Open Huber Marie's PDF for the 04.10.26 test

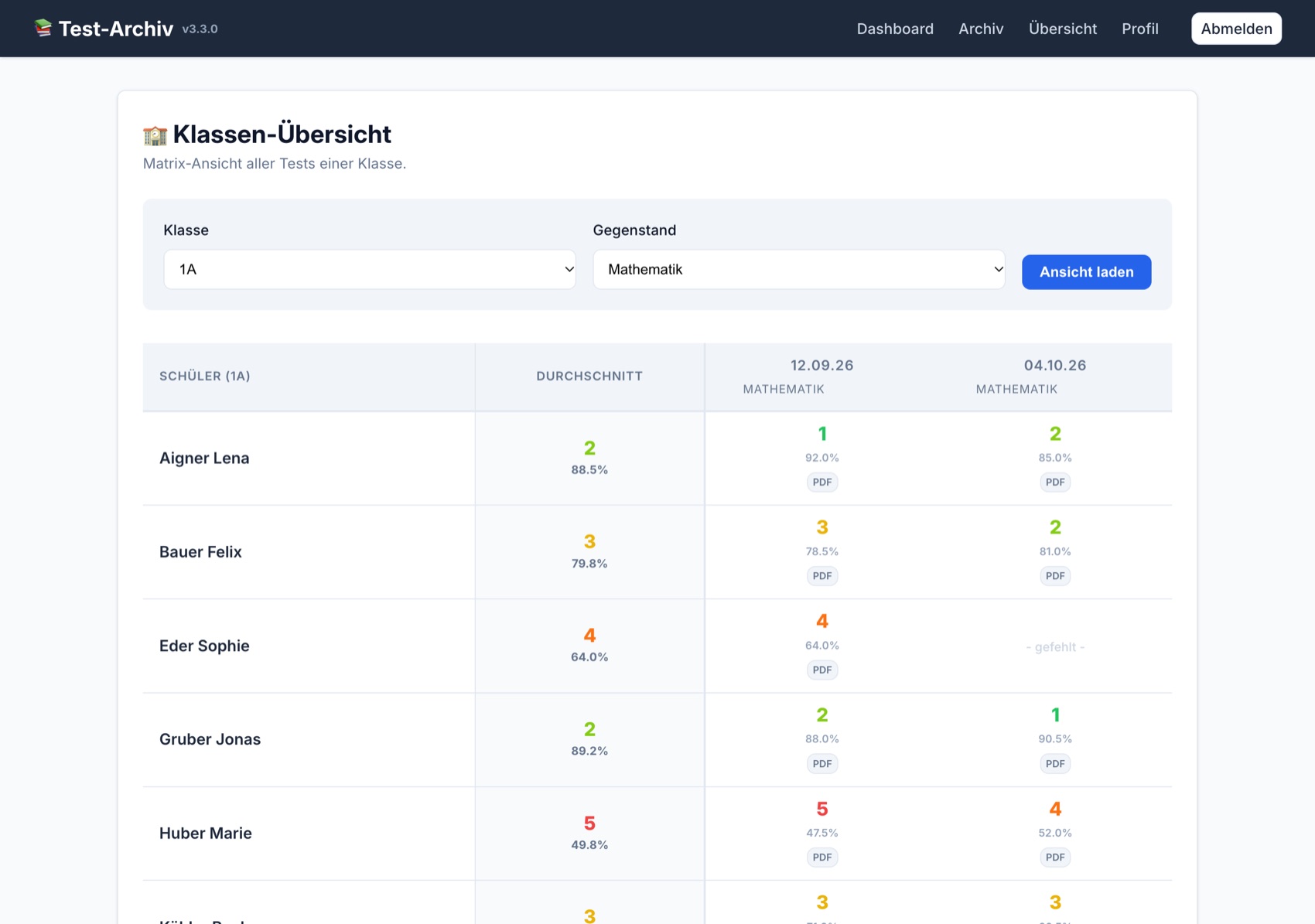tap(1055, 858)
